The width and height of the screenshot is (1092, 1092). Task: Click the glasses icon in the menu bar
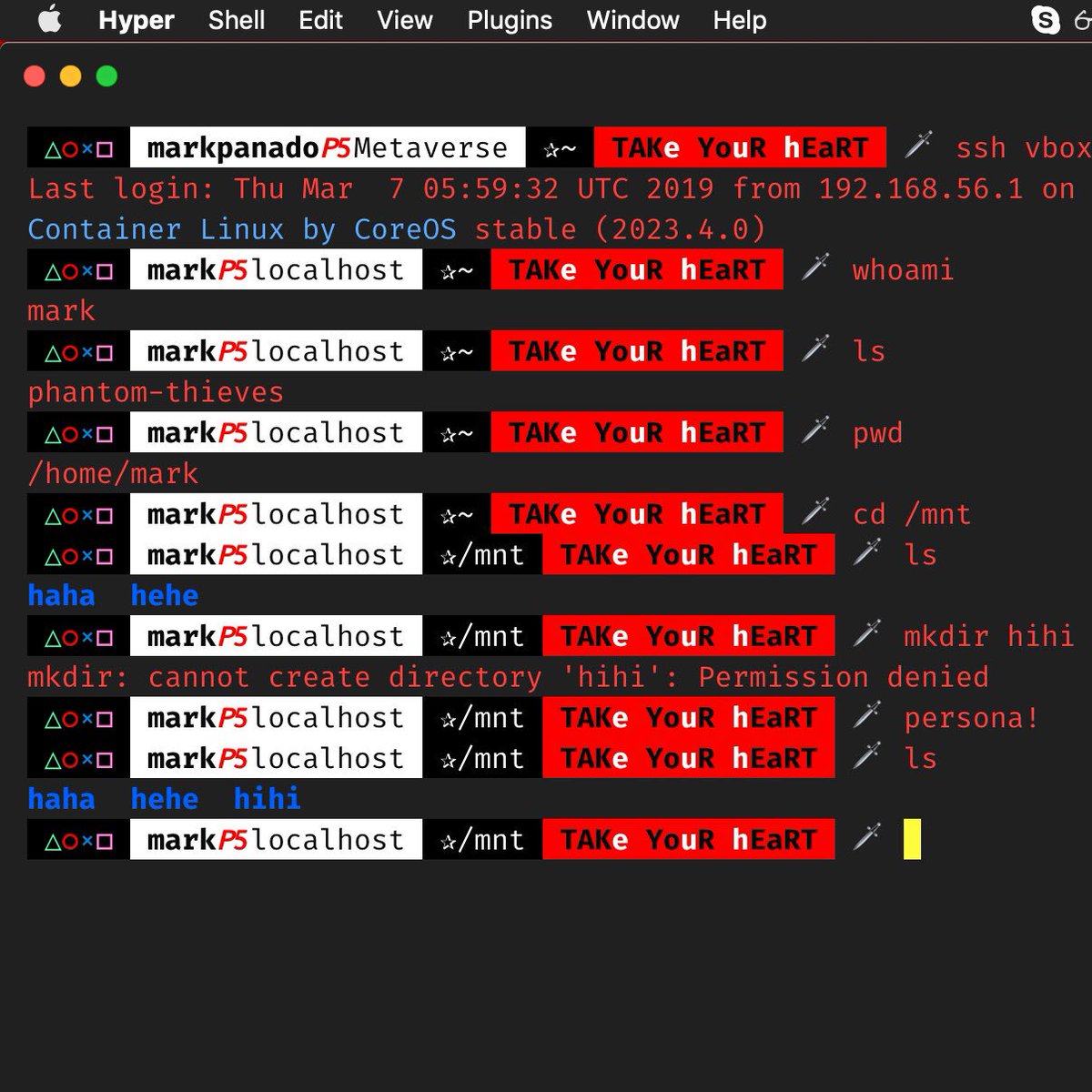point(1084,20)
